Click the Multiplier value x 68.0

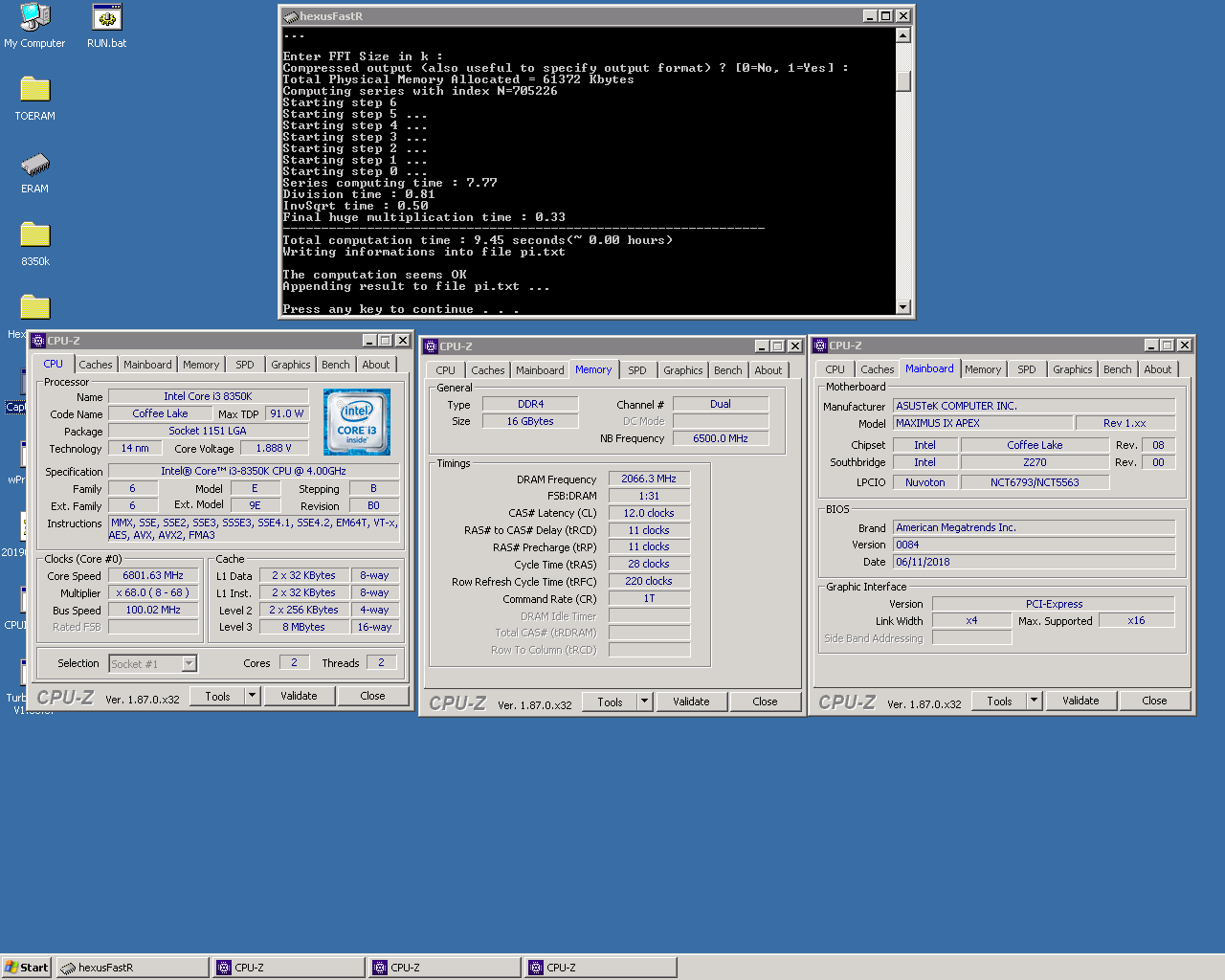click(153, 592)
